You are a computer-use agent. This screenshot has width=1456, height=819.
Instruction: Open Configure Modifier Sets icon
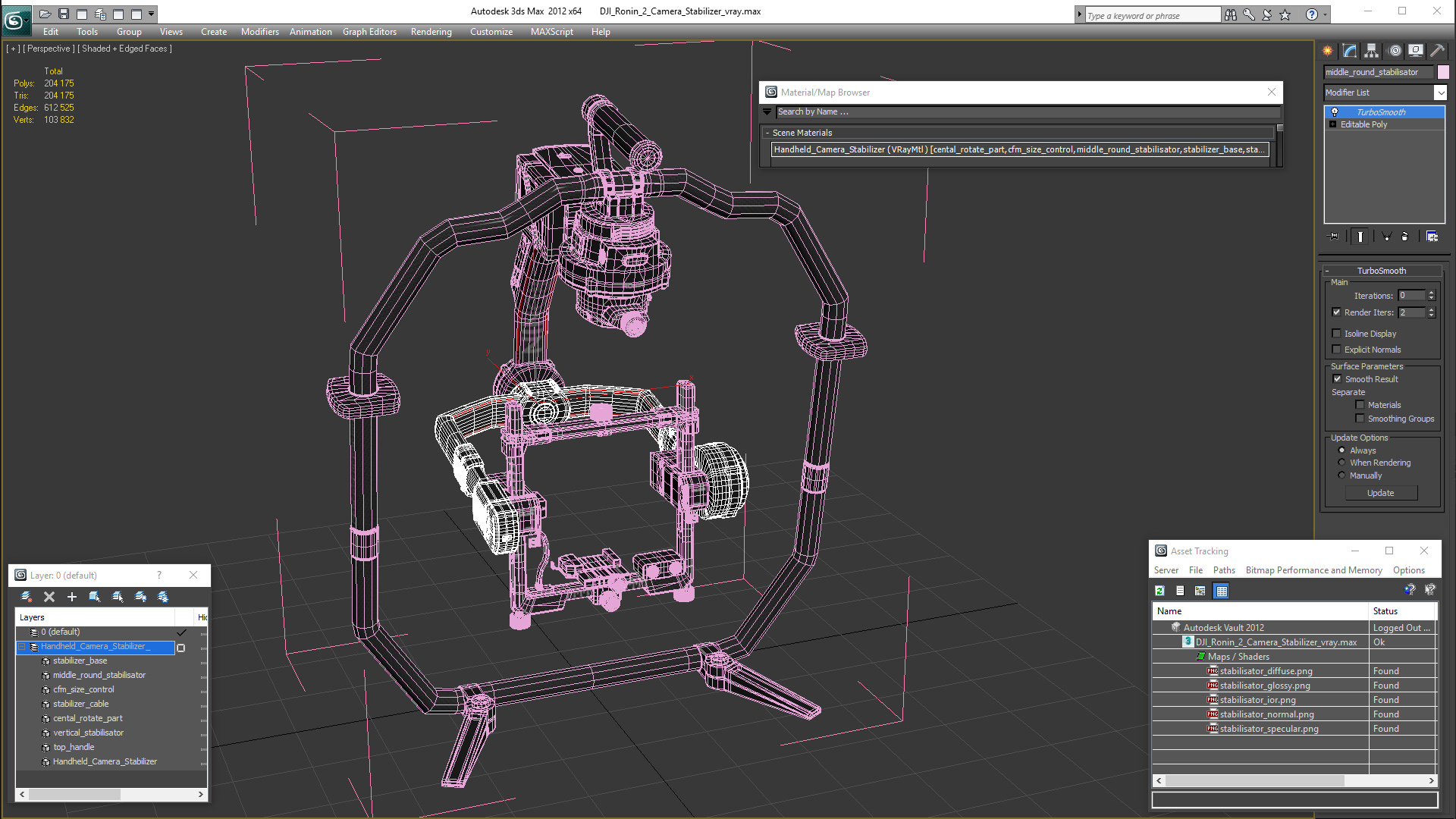pos(1432,237)
